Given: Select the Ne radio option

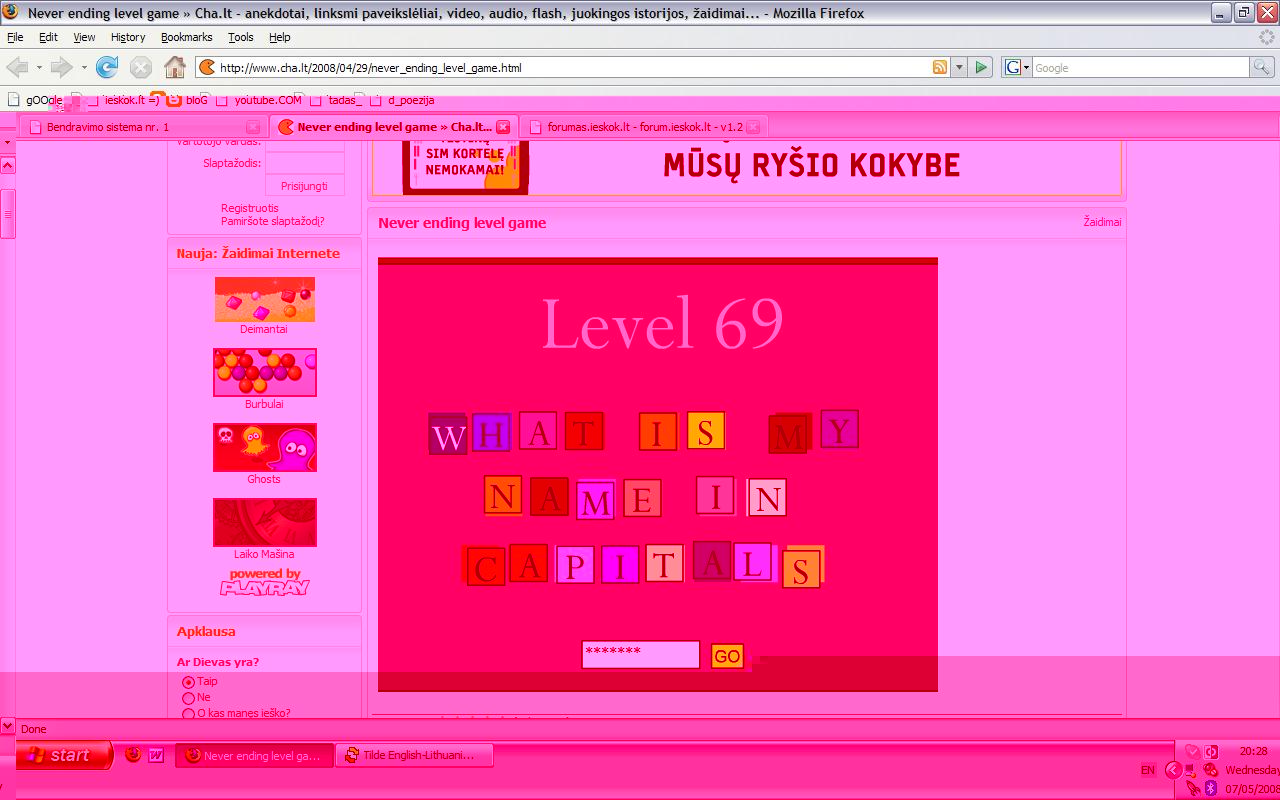Looking at the screenshot, I should click(x=188, y=698).
